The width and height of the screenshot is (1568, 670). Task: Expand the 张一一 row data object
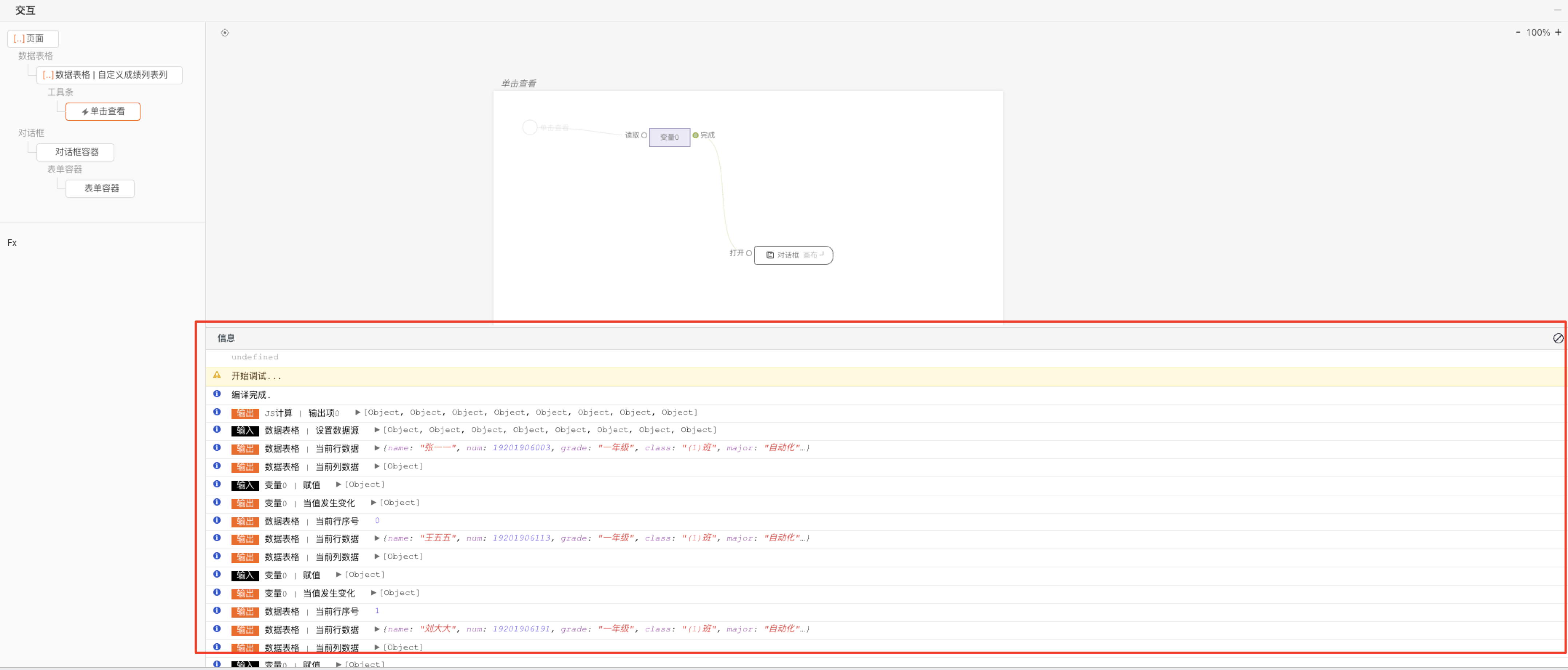pos(377,448)
